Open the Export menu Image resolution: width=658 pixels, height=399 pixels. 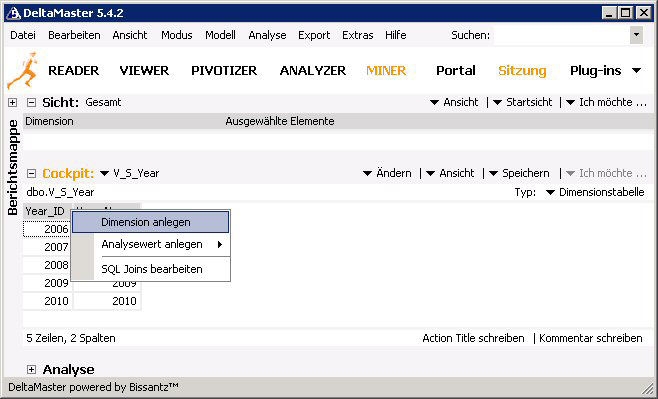pyautogui.click(x=314, y=35)
